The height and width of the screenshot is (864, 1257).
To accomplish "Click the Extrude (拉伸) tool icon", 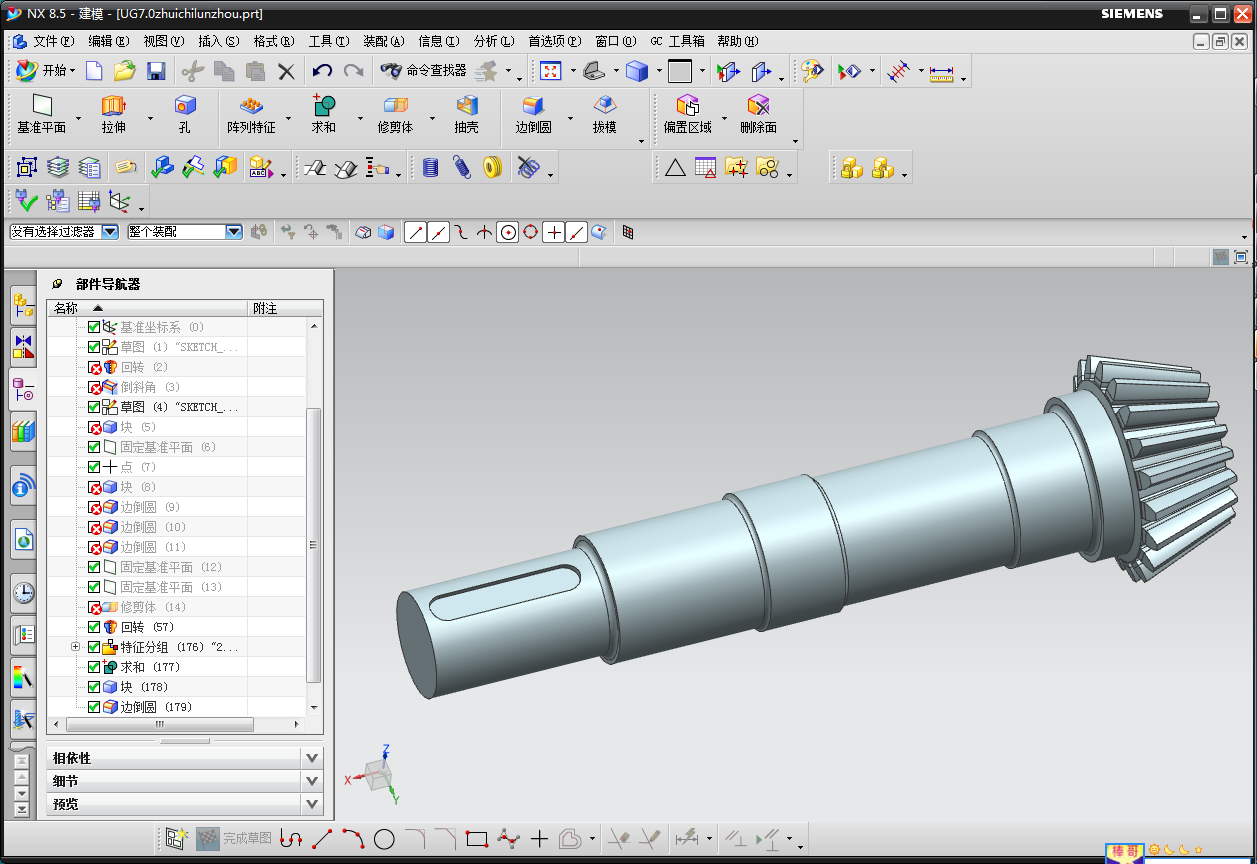I will pyautogui.click(x=113, y=106).
